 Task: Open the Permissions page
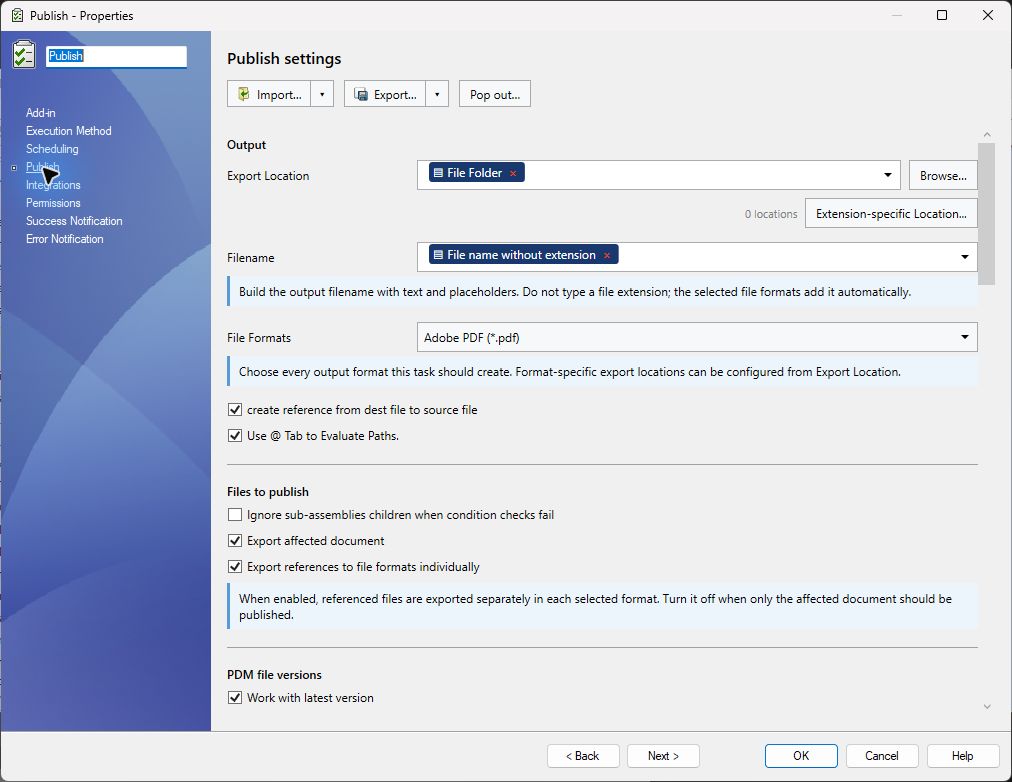point(53,203)
